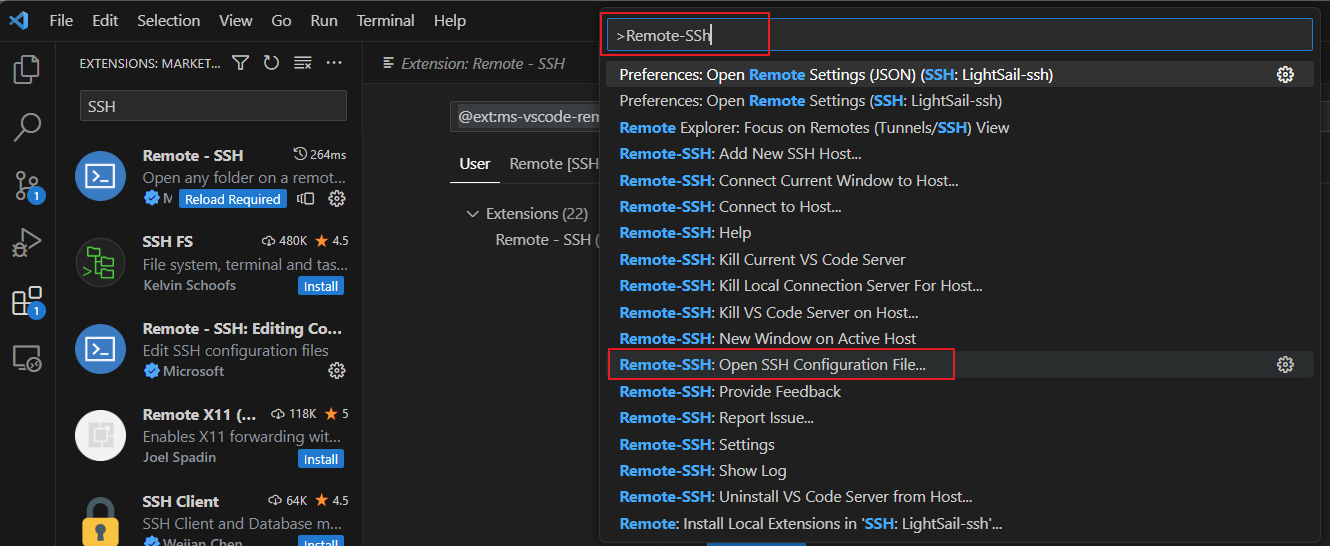Open extensions view more actions menu
This screenshot has height=546, width=1330.
click(334, 63)
